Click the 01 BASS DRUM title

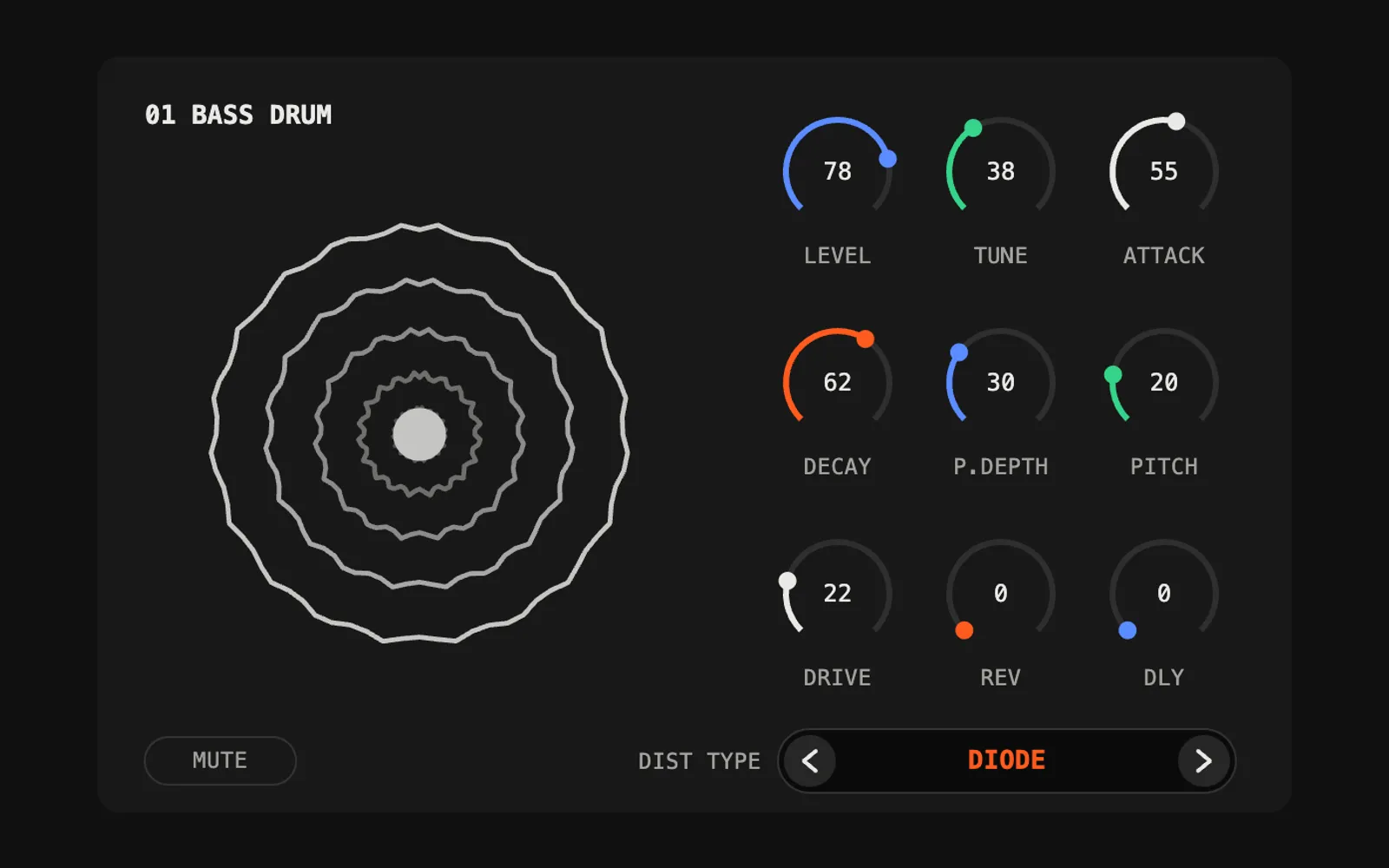click(x=238, y=115)
